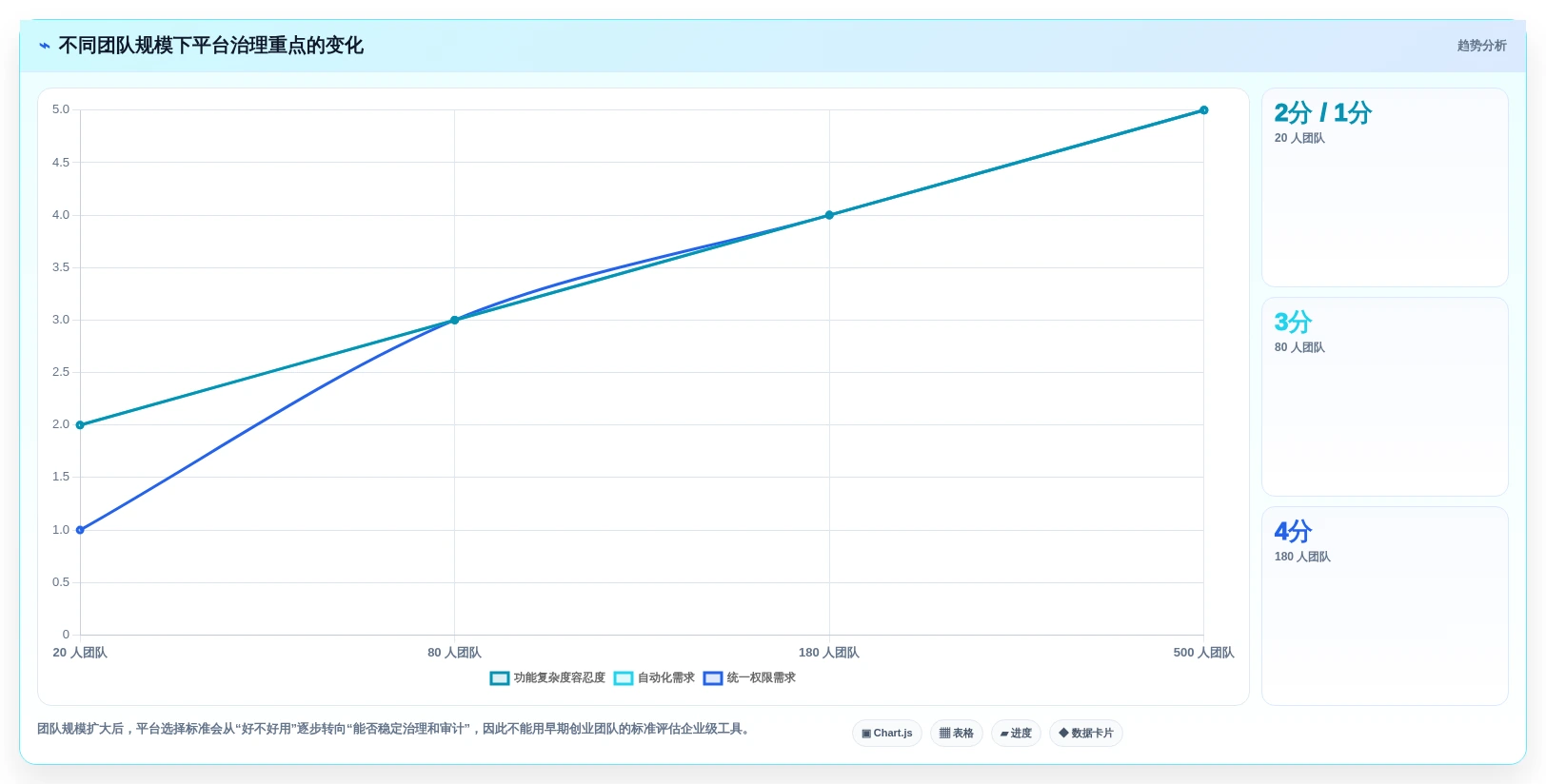
Task: Click the data point at 1.0 for 20 人团队
Action: point(80,530)
